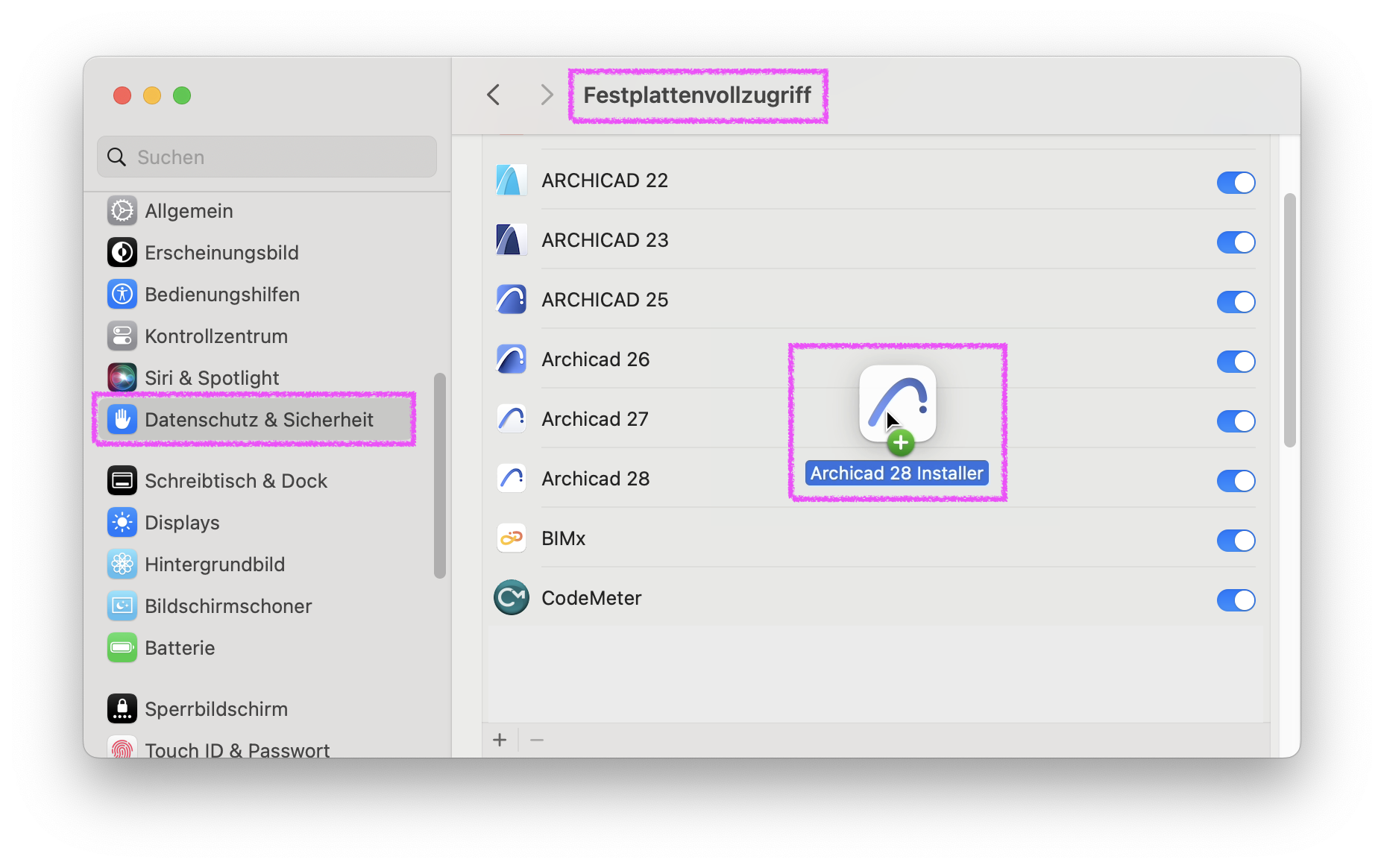Click the Suchen search field
1384x868 pixels.
pos(267,157)
